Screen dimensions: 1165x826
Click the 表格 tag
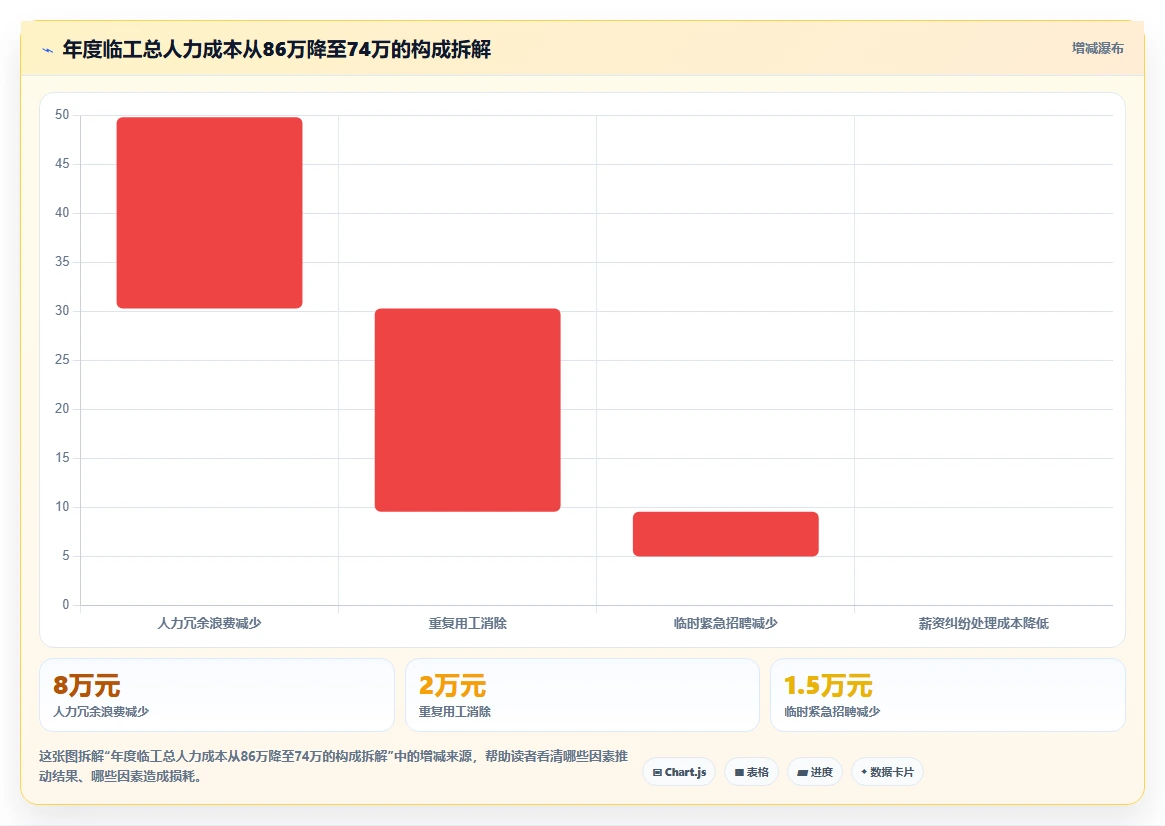tap(751, 772)
